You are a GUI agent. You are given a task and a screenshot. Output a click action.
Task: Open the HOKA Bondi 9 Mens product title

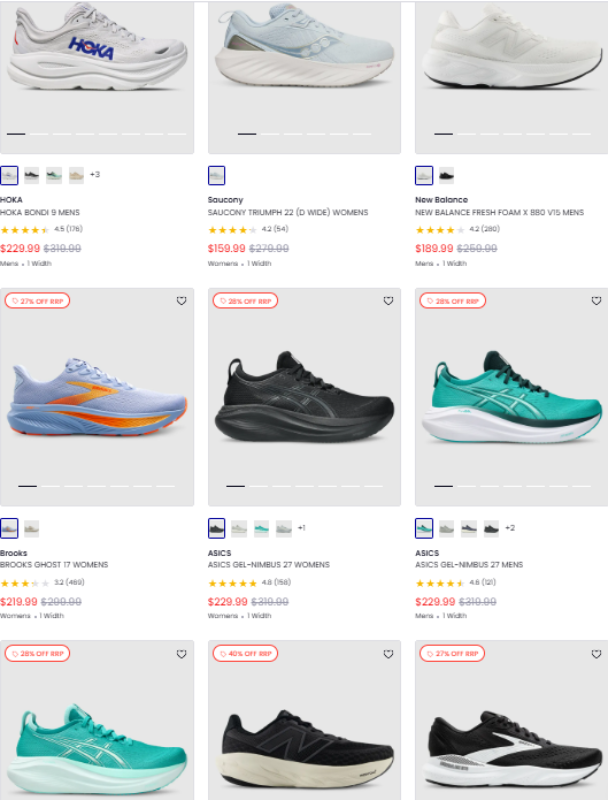41,213
